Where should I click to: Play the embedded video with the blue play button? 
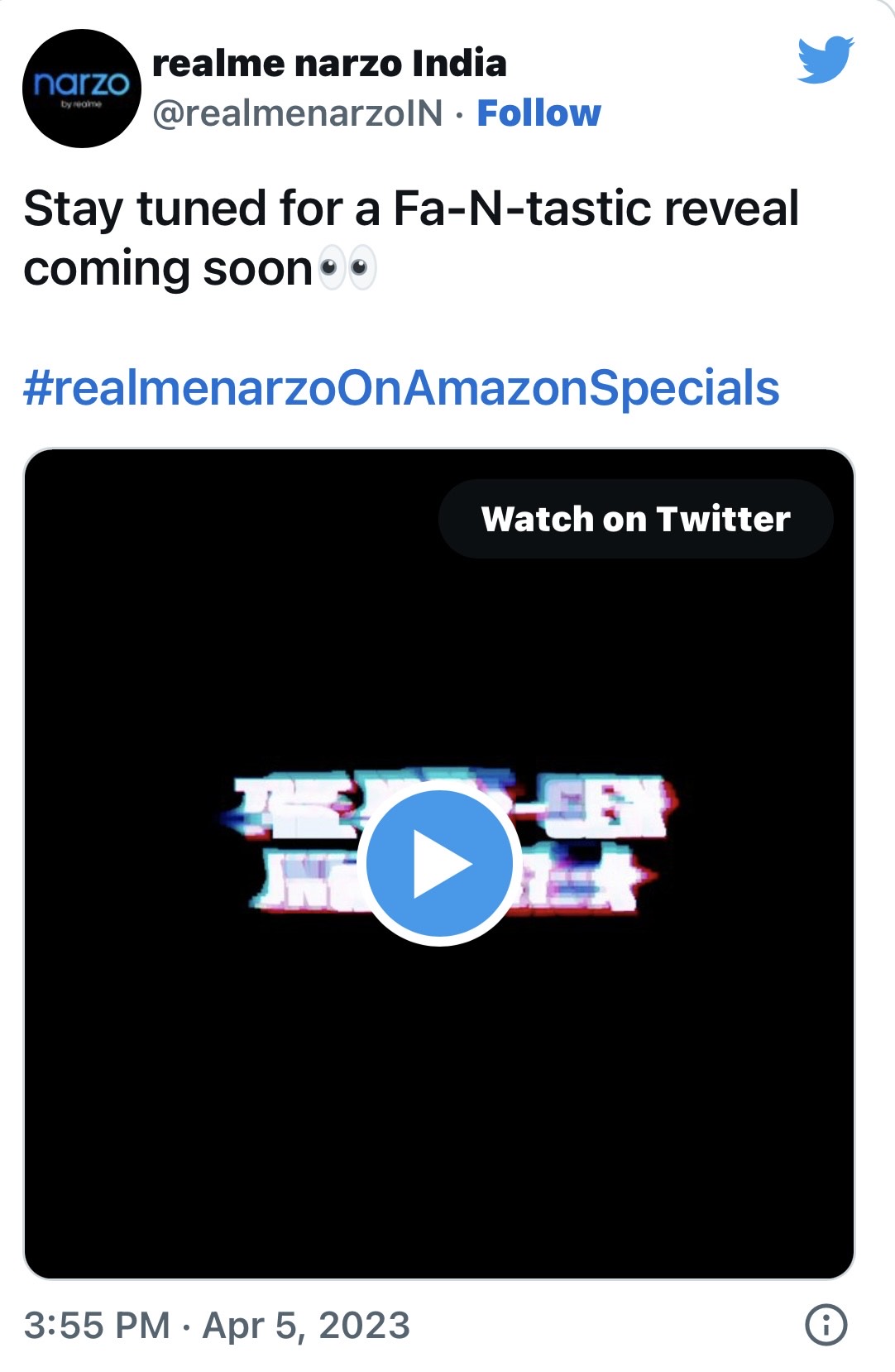coord(439,864)
